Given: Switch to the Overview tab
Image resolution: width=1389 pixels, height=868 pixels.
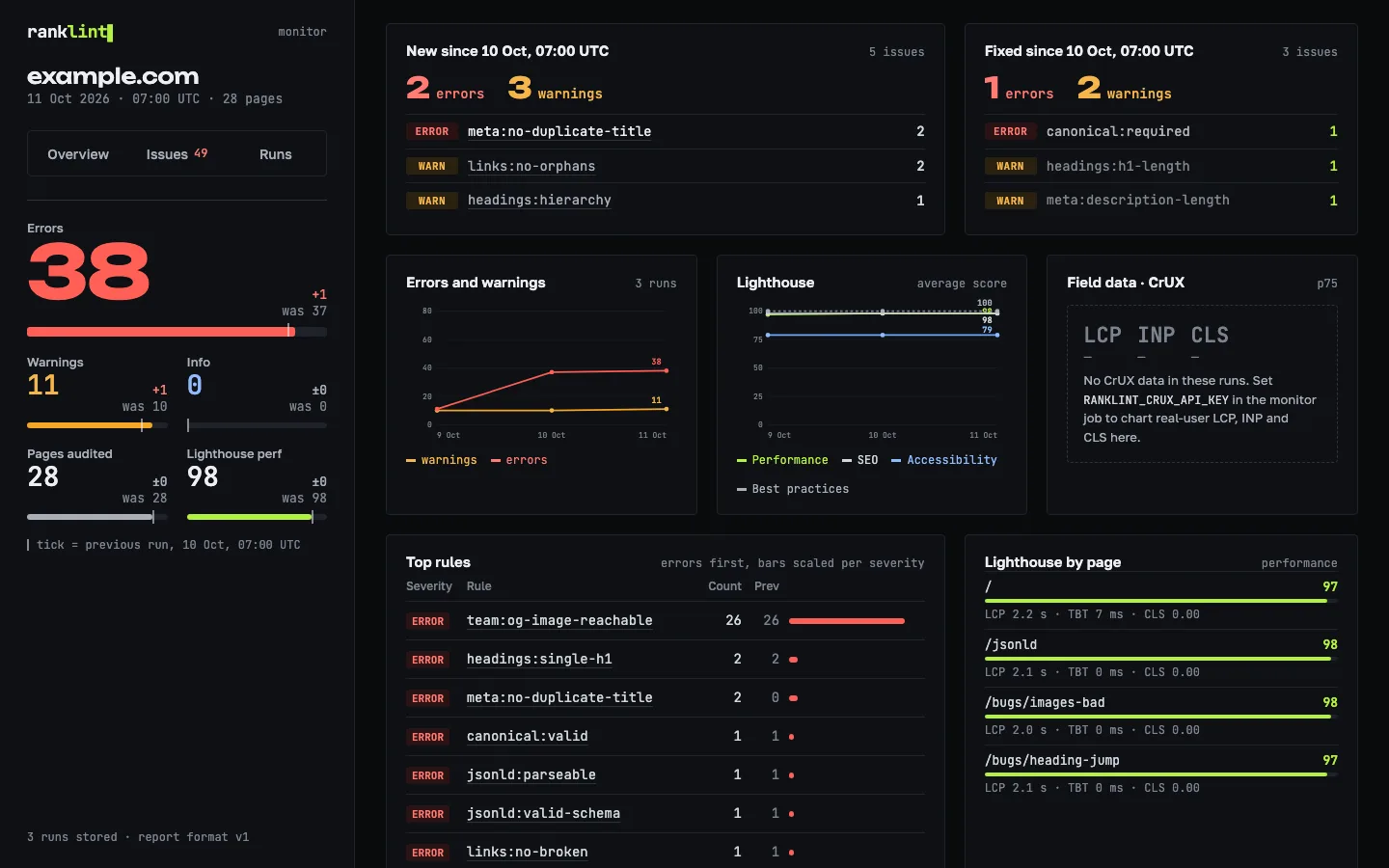Looking at the screenshot, I should (x=78, y=154).
